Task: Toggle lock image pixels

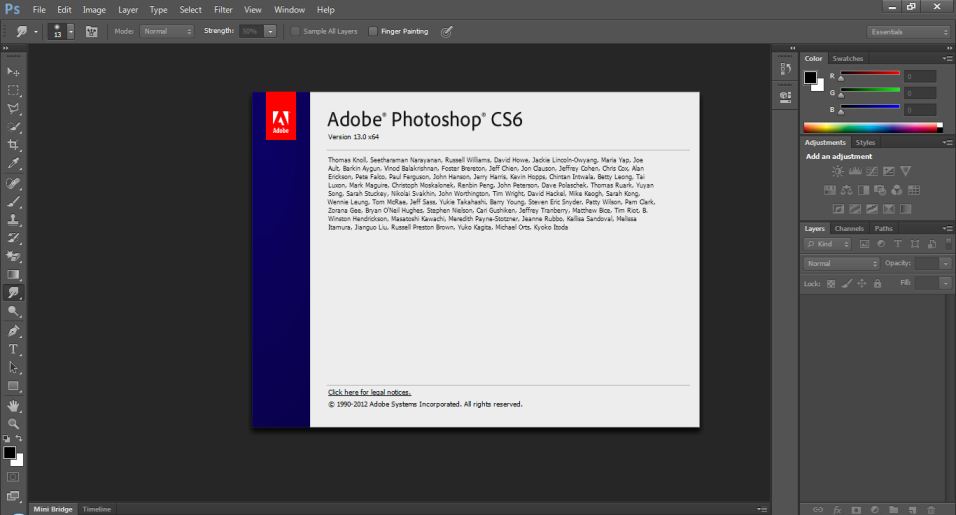Action: coord(846,283)
